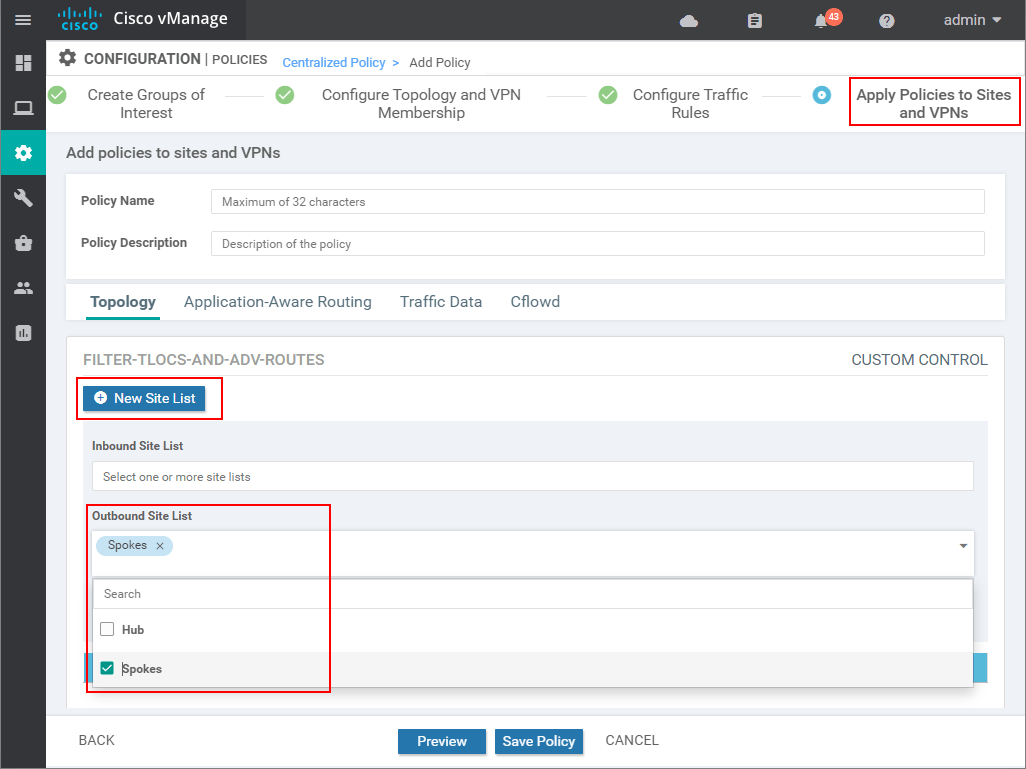The height and width of the screenshot is (769, 1026).
Task: Expand the Outbound Site List dropdown arrow
Action: tap(963, 545)
